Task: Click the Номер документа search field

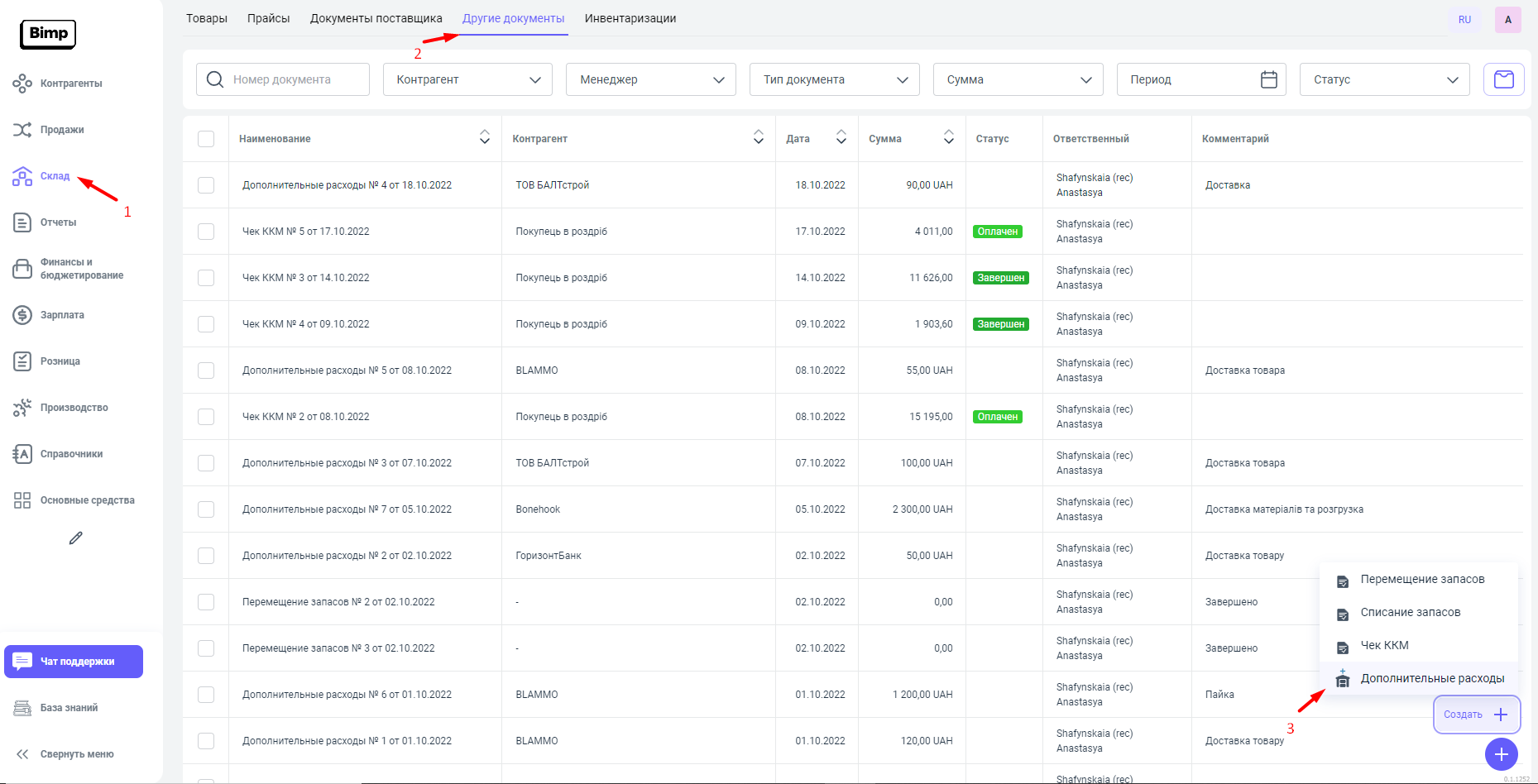Action: [x=294, y=79]
